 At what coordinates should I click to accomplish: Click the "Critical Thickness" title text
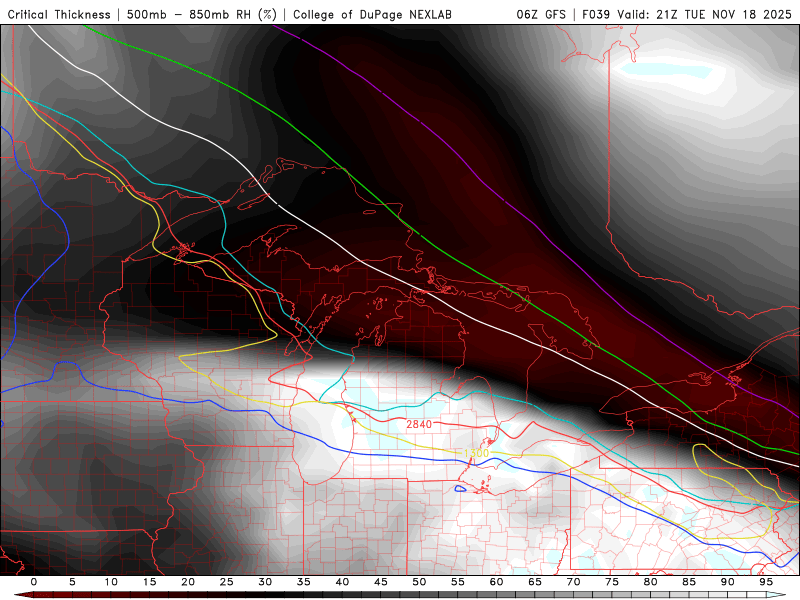pyautogui.click(x=59, y=14)
